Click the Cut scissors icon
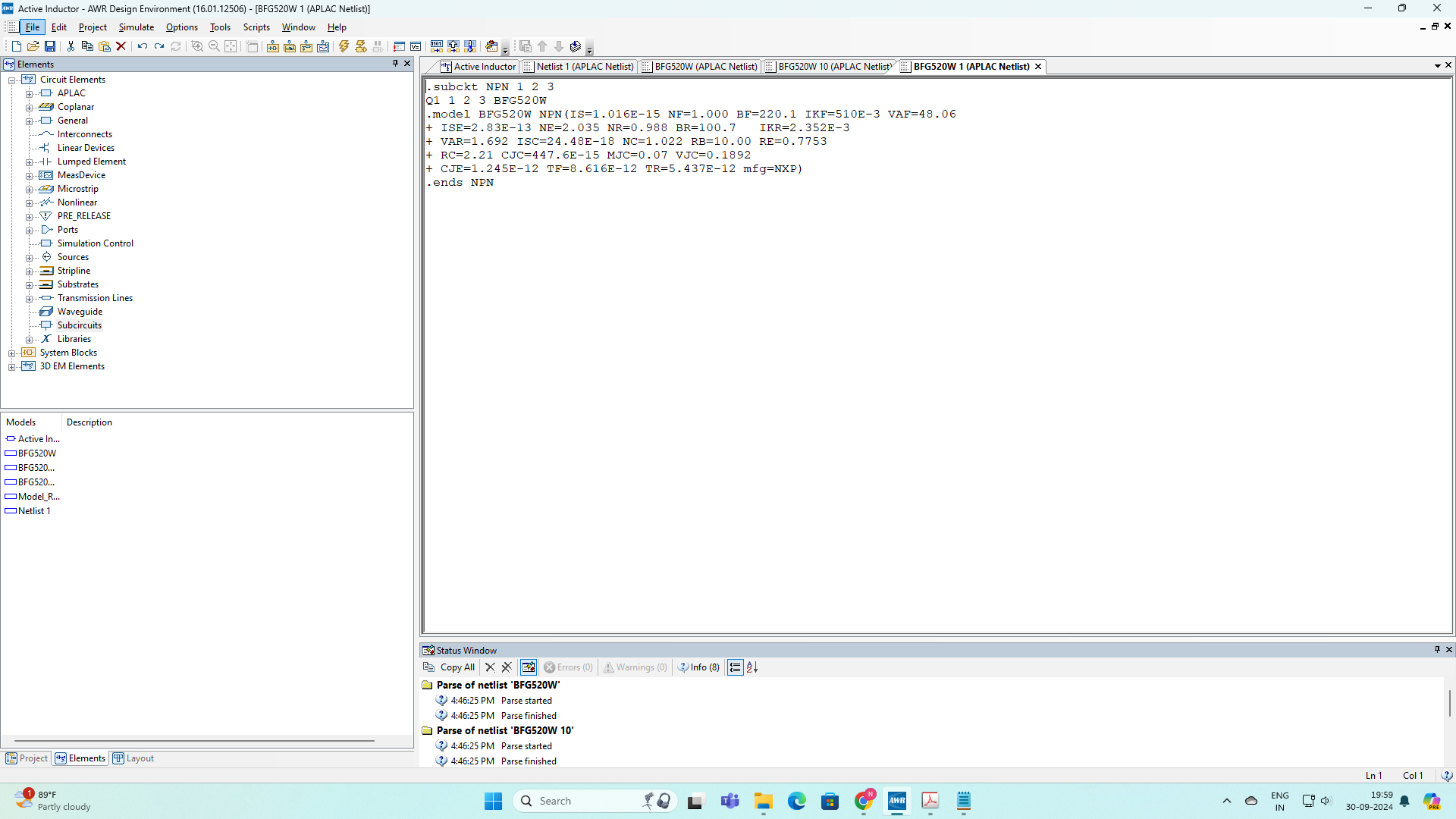Image resolution: width=1456 pixels, height=819 pixels. coord(71,46)
